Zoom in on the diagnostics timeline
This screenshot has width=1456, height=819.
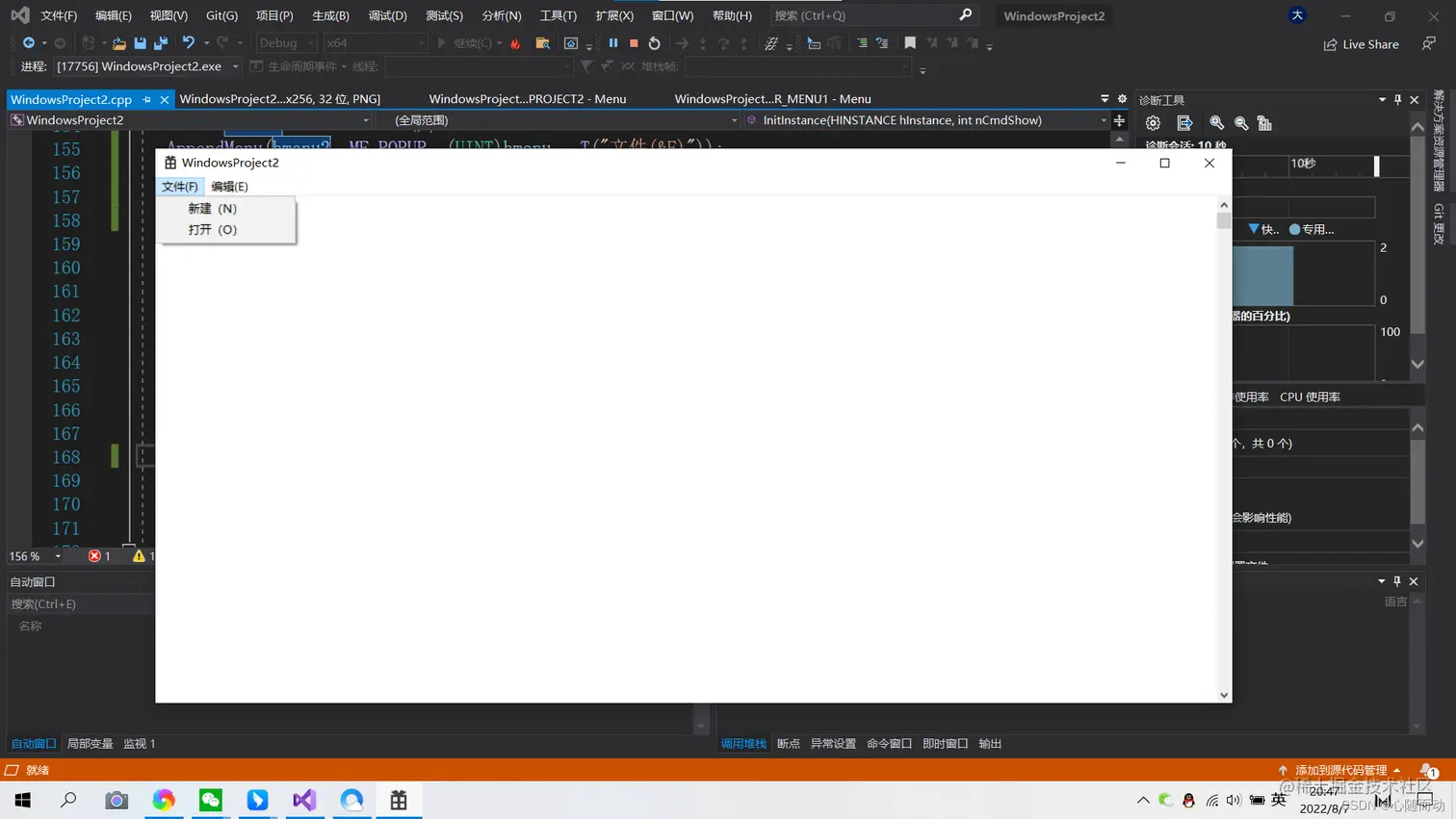[1217, 123]
